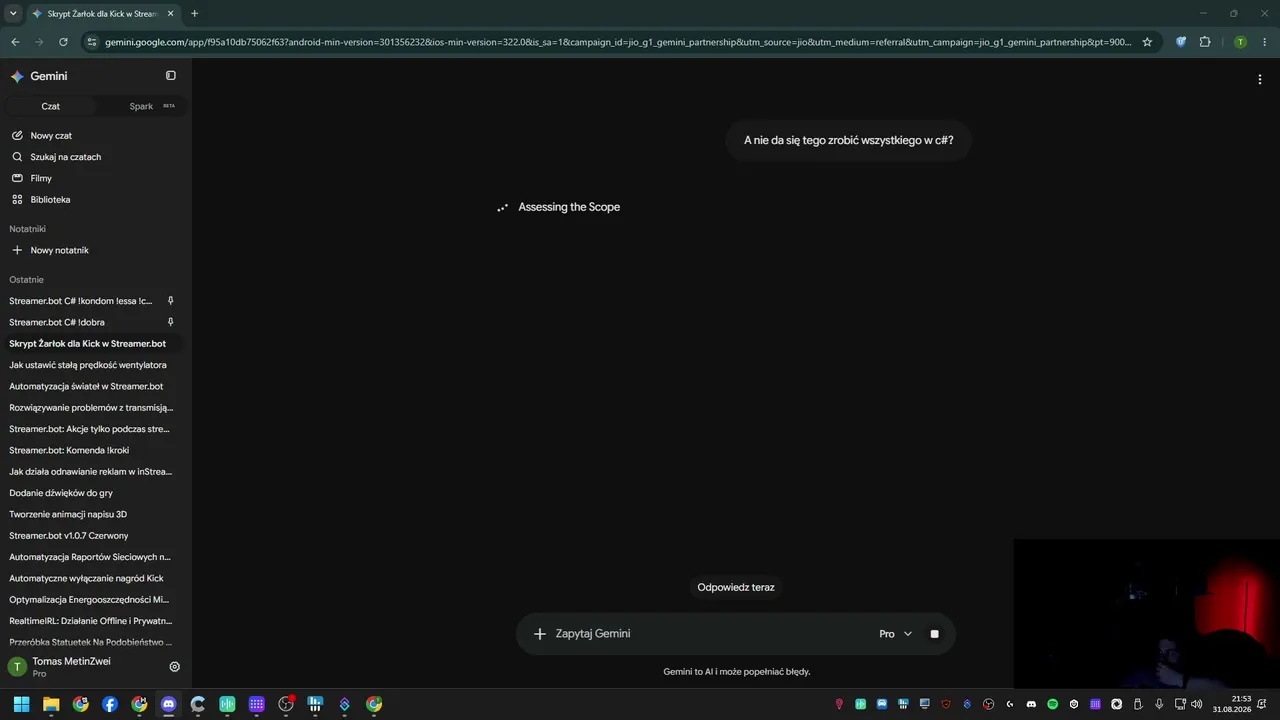Open the settings gear next to account name
This screenshot has height=720, width=1280.
pos(175,667)
